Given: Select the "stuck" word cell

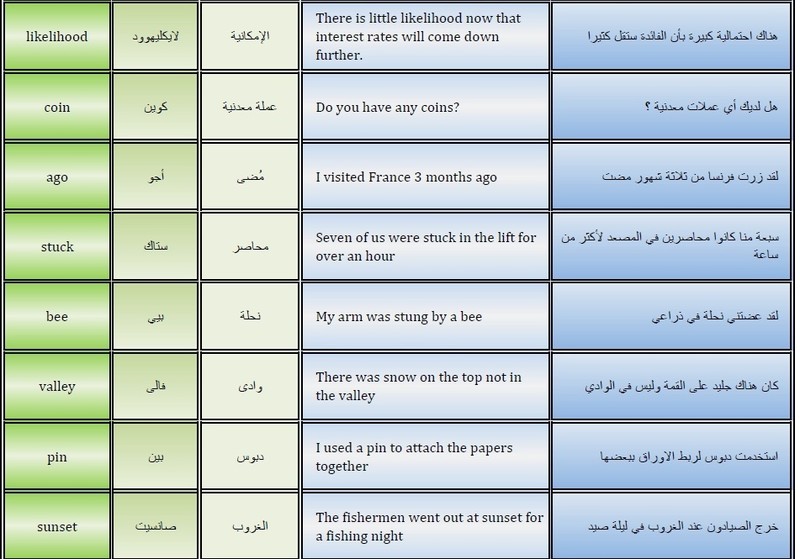Looking at the screenshot, I should pos(57,246).
